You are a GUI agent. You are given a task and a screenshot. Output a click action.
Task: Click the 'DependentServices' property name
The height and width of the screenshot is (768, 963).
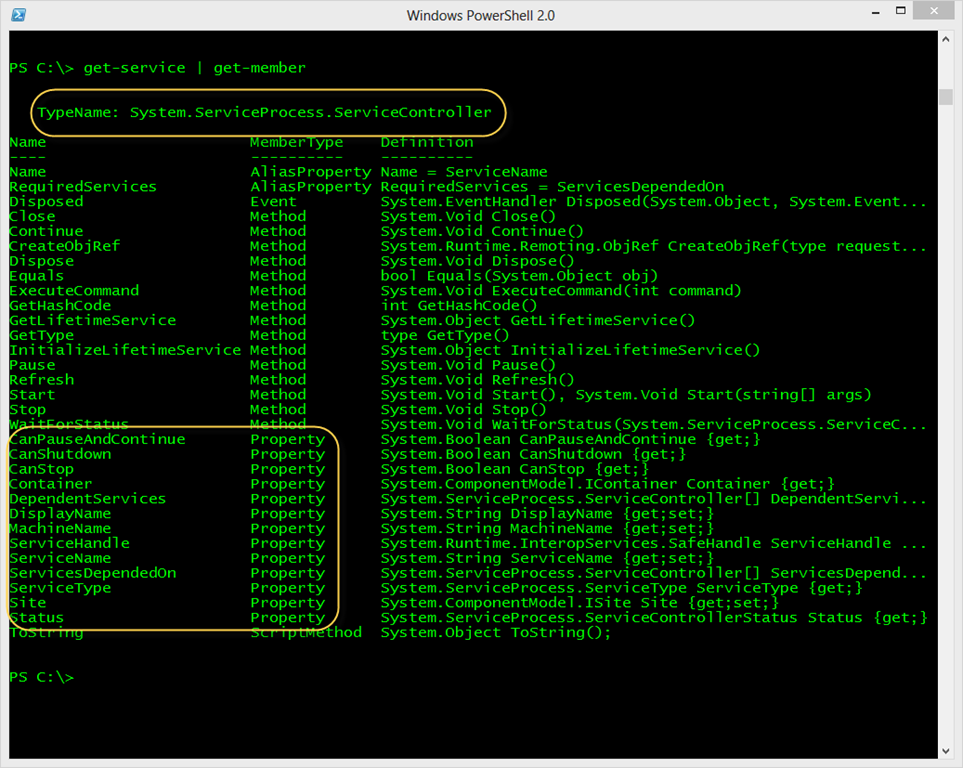(x=88, y=499)
